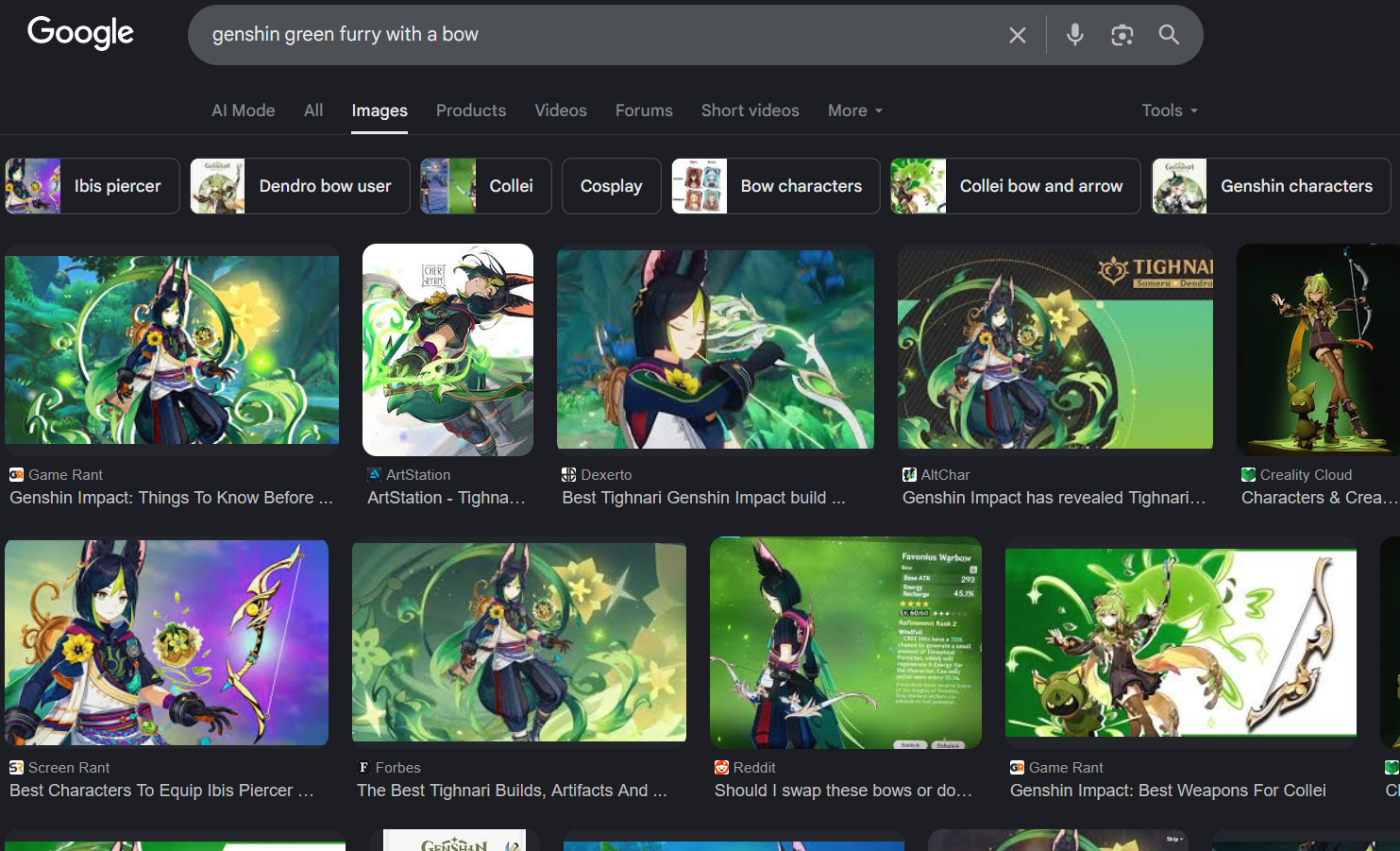Screen dimensions: 1400x851
Task: Open link 'Characters & Crea…'
Action: [1320, 498]
